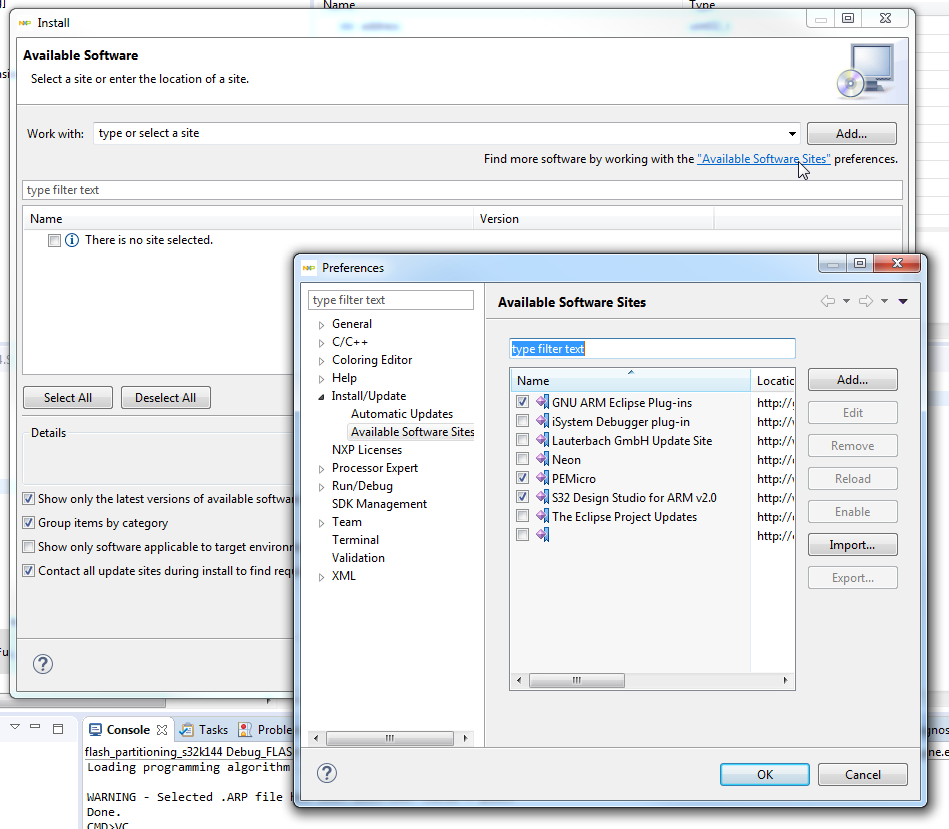Click Add... in Preferences dialog
This screenshot has width=949, height=829.
coord(852,380)
